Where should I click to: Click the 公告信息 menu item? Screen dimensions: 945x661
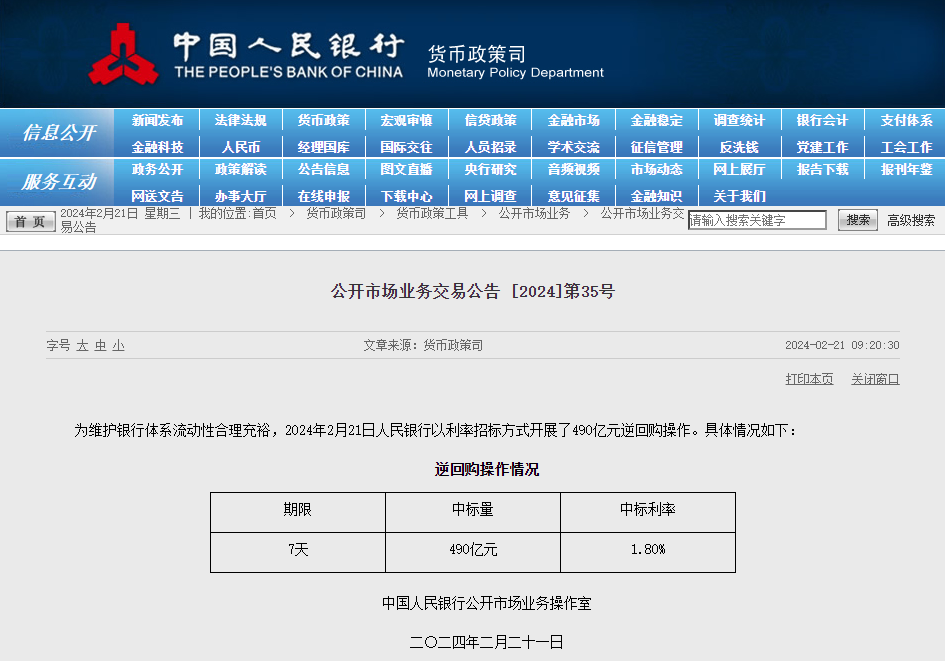[x=323, y=170]
